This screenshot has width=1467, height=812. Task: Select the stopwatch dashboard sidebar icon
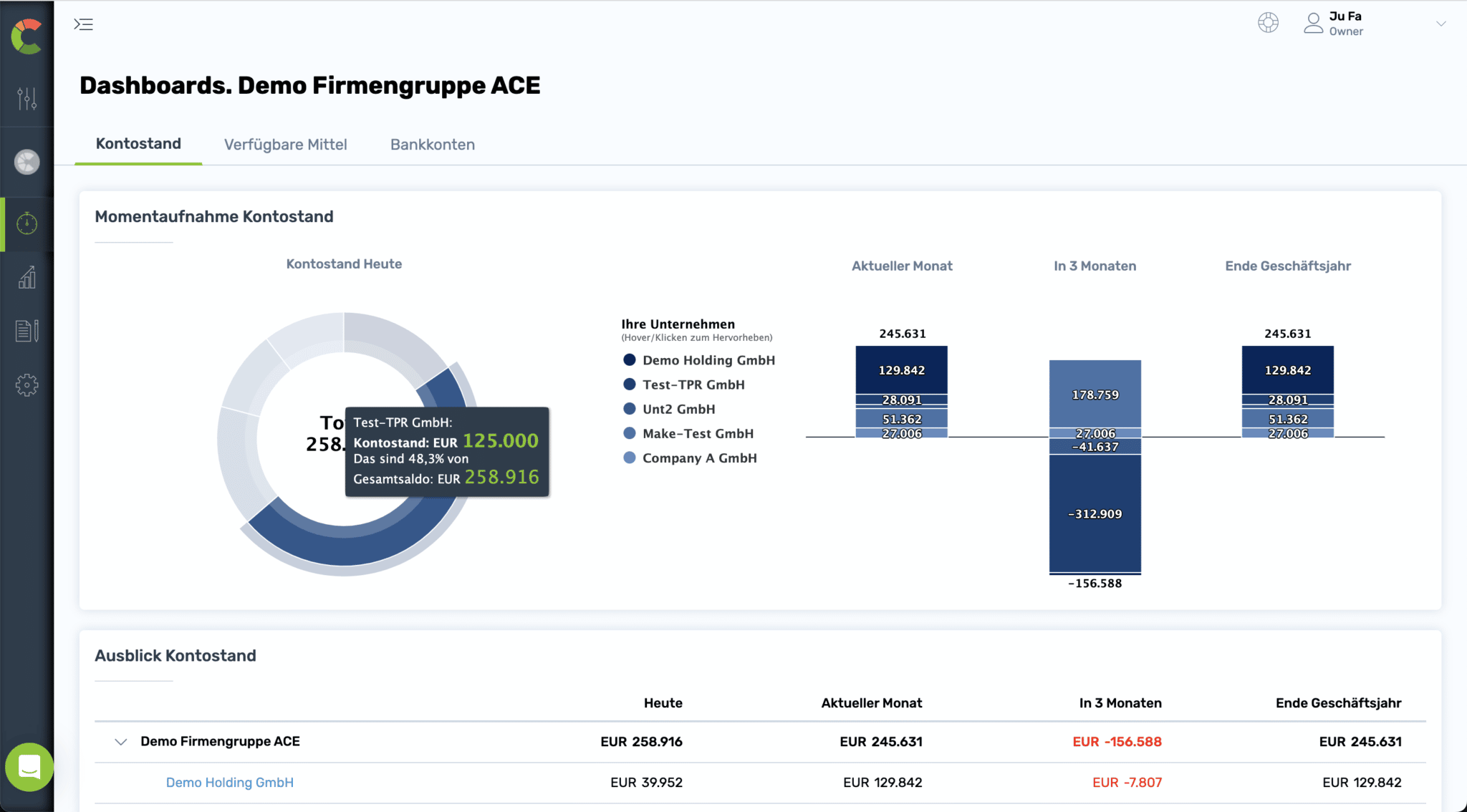[x=27, y=223]
